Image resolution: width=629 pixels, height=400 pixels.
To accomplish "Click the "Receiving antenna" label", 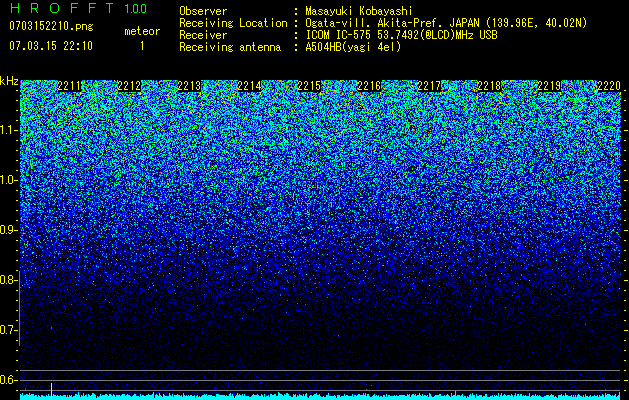I will (230, 47).
